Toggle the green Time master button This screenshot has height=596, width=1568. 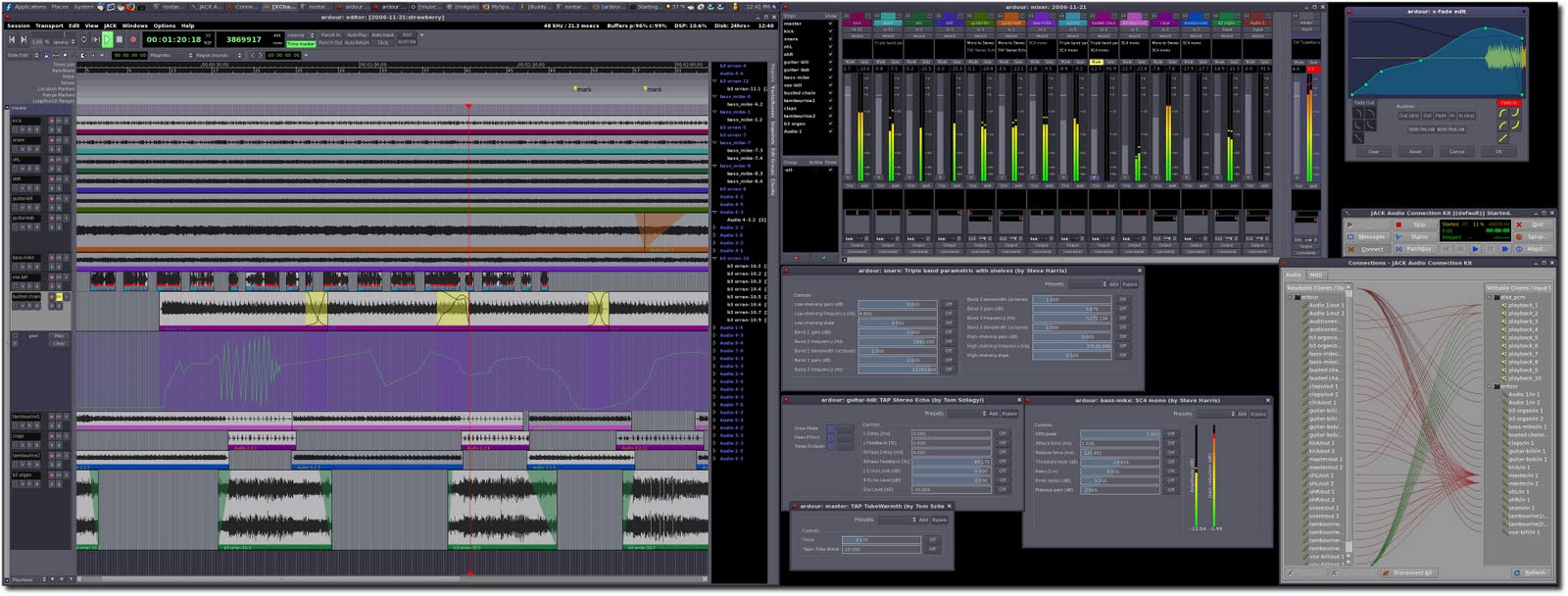(301, 43)
